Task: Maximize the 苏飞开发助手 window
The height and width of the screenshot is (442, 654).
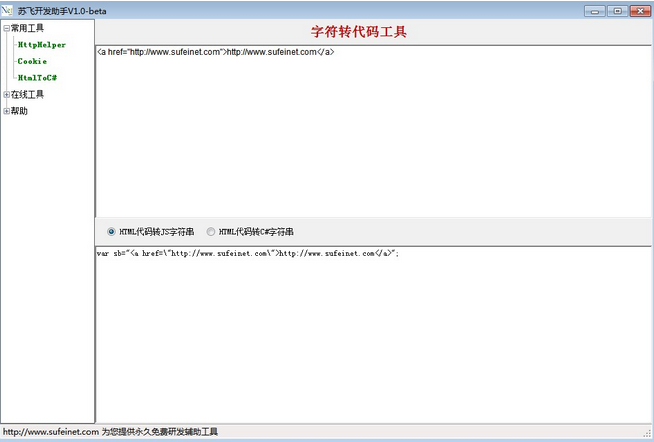Action: point(616,11)
